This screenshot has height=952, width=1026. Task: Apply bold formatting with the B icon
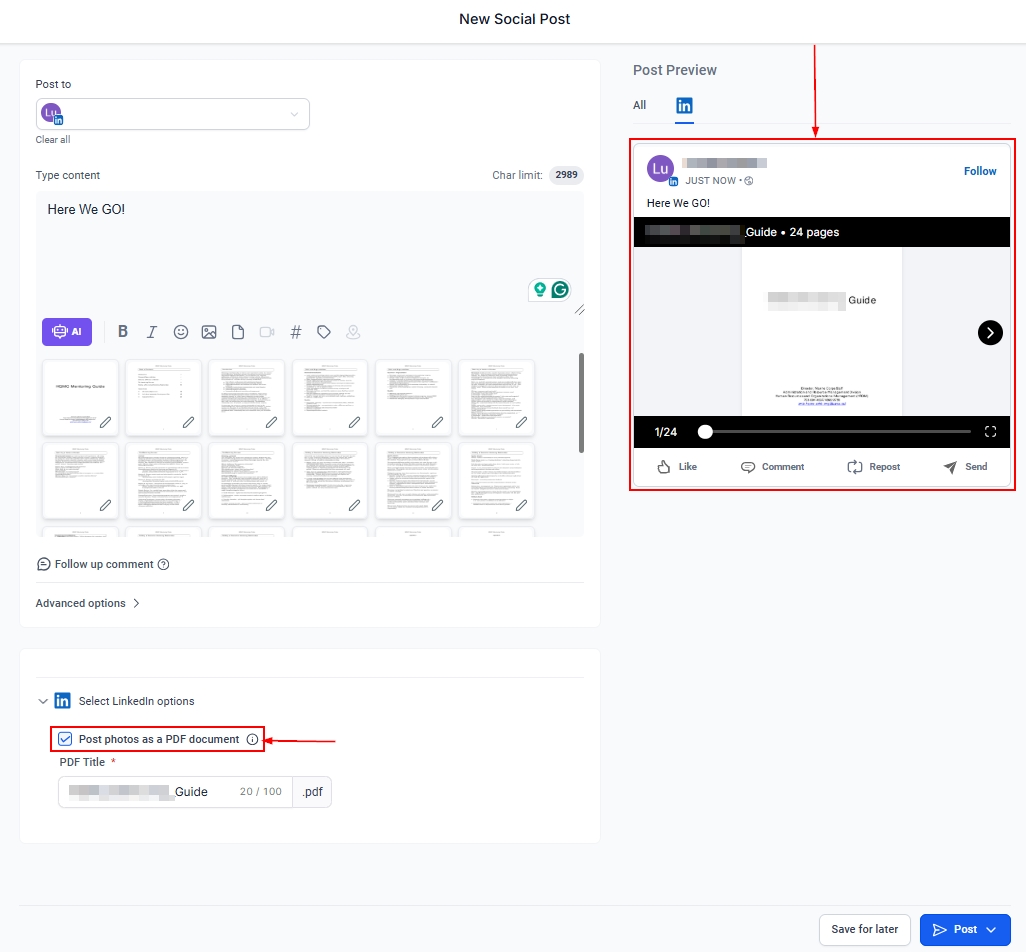click(123, 332)
